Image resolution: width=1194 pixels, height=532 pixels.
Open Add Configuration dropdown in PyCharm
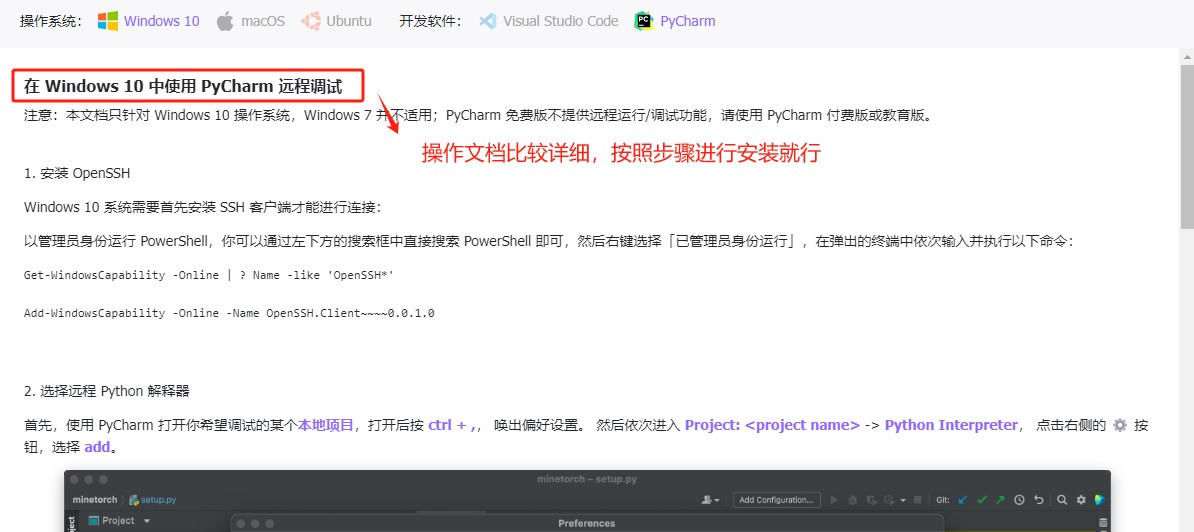(777, 500)
